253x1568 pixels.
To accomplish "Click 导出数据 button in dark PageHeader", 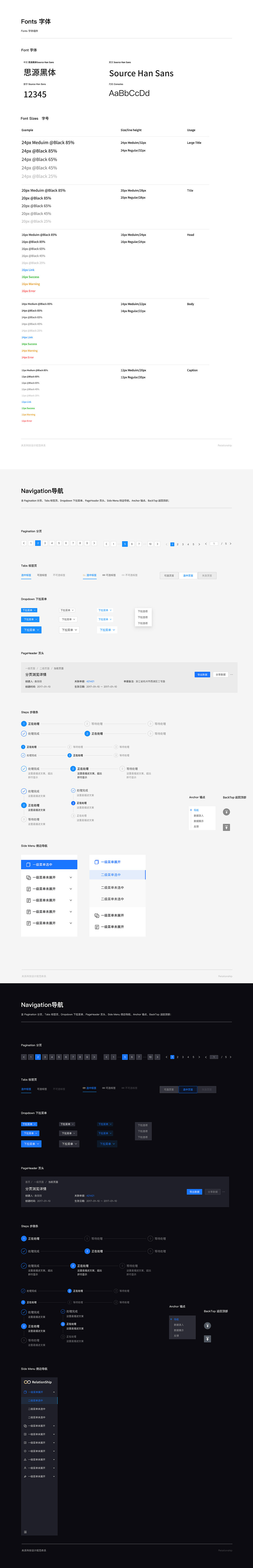I will 195,1192.
